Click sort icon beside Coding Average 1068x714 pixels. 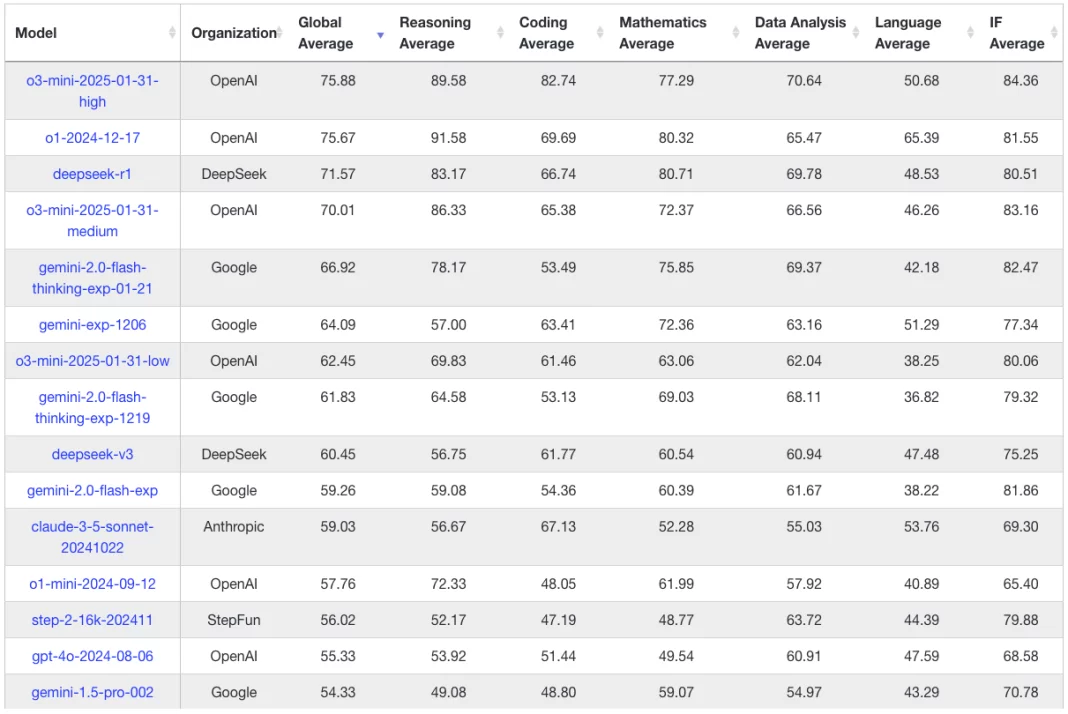pyautogui.click(x=600, y=33)
